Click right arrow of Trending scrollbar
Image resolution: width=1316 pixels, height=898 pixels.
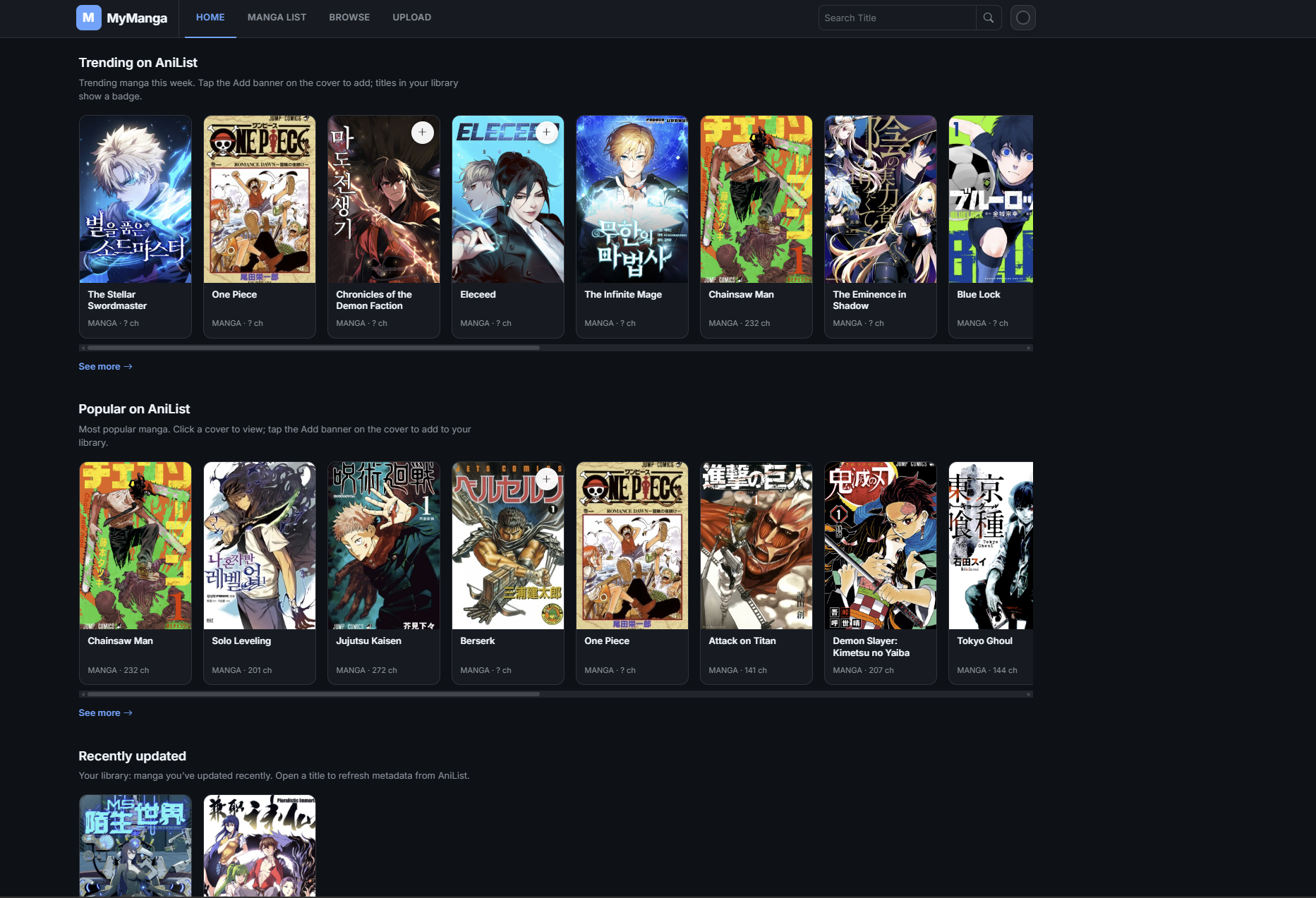1029,348
